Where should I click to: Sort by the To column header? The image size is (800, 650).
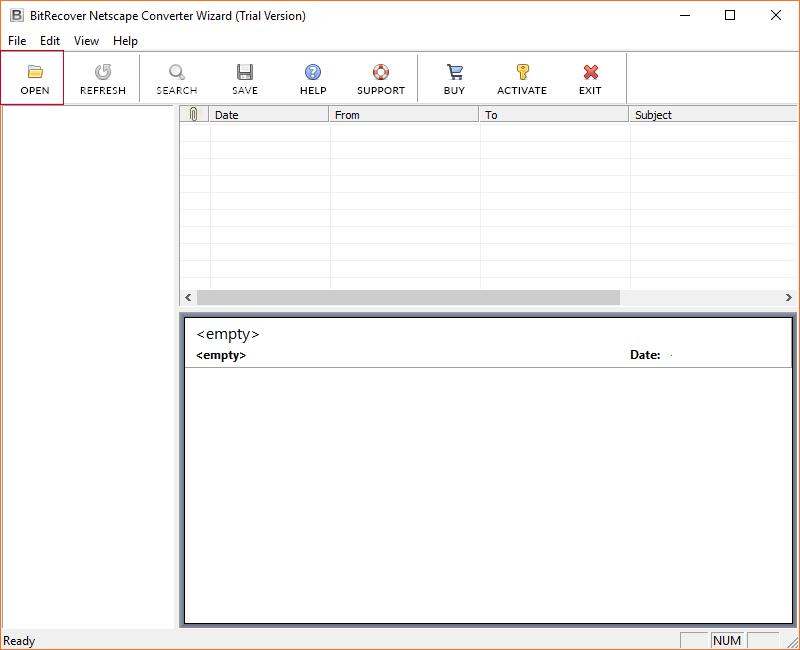coord(554,114)
